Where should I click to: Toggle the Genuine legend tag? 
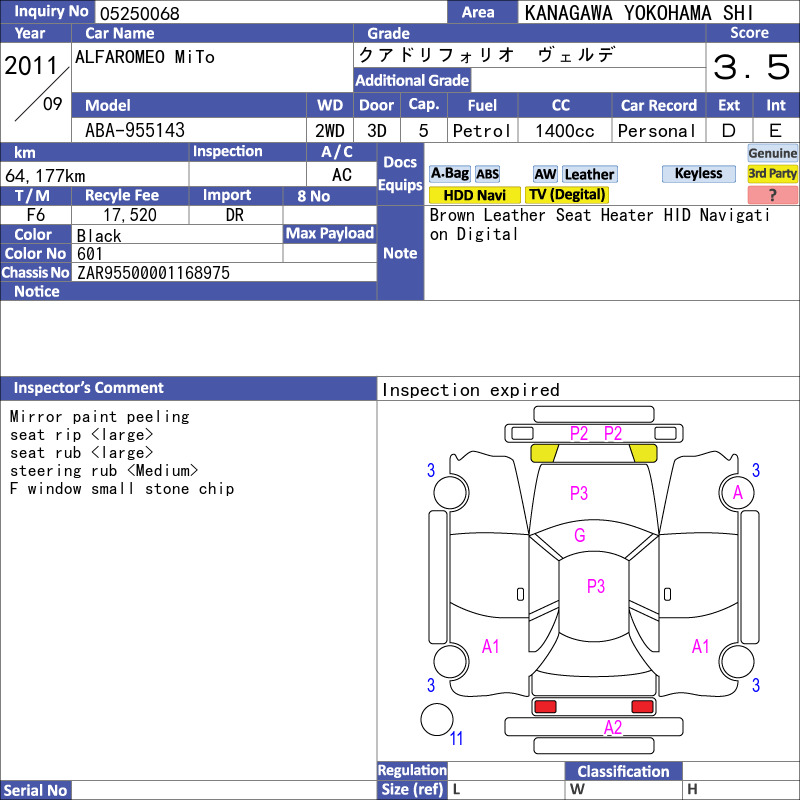coord(772,153)
